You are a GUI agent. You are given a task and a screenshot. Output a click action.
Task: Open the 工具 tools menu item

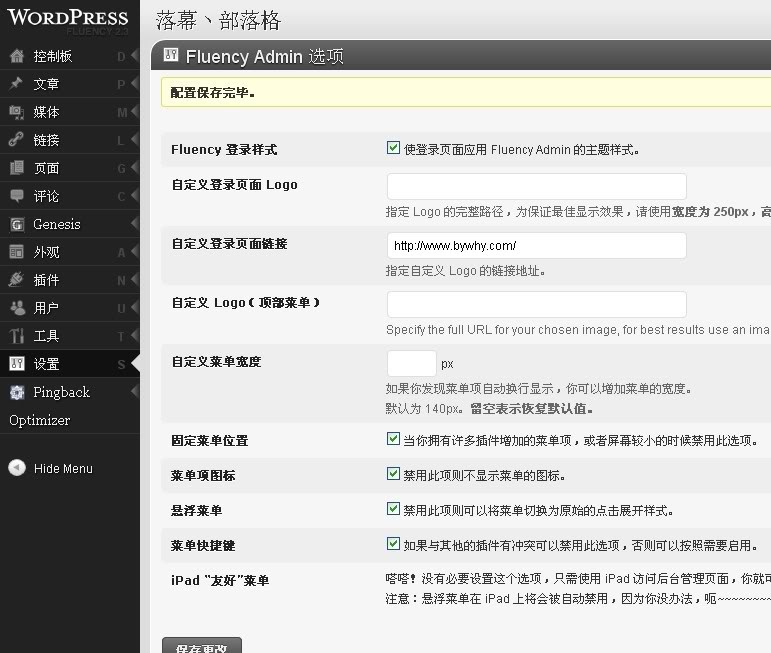click(x=47, y=336)
